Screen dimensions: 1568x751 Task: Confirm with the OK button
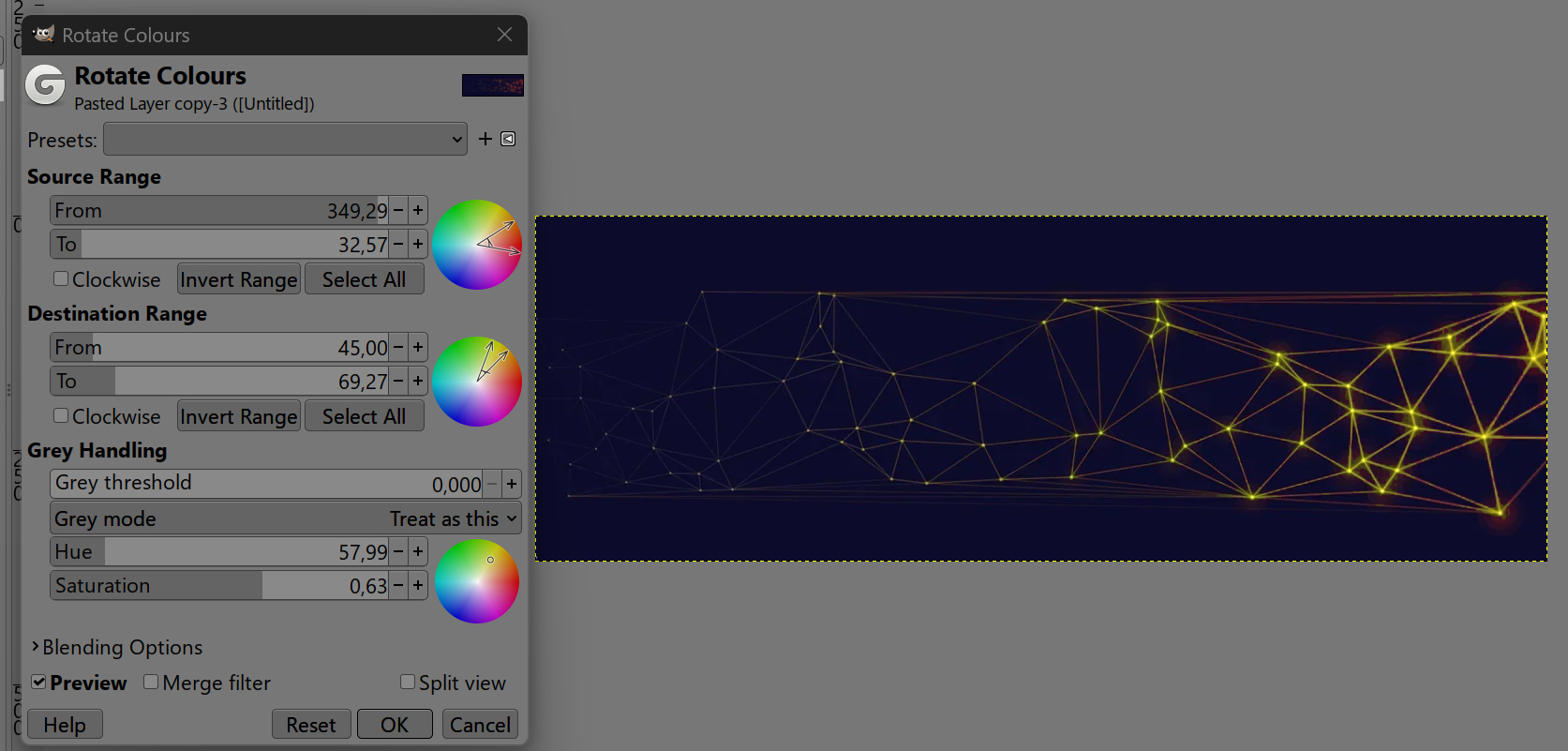(395, 725)
